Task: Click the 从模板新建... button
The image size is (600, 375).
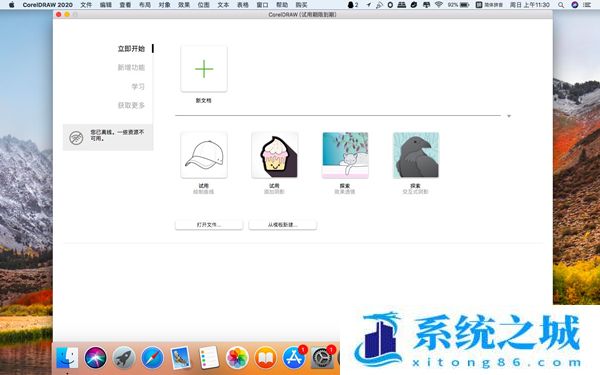Action: click(283, 225)
